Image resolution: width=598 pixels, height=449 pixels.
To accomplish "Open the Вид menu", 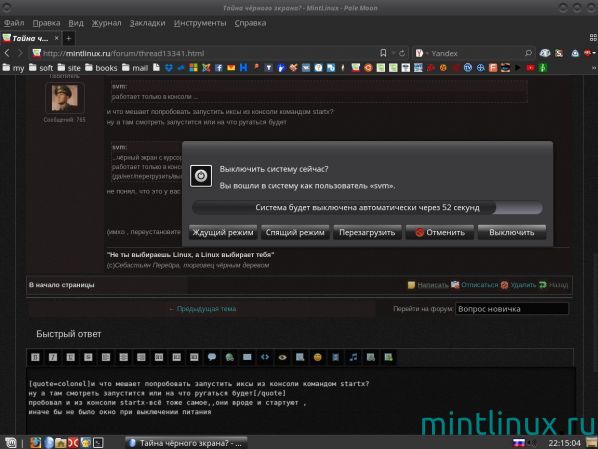I will (76, 23).
